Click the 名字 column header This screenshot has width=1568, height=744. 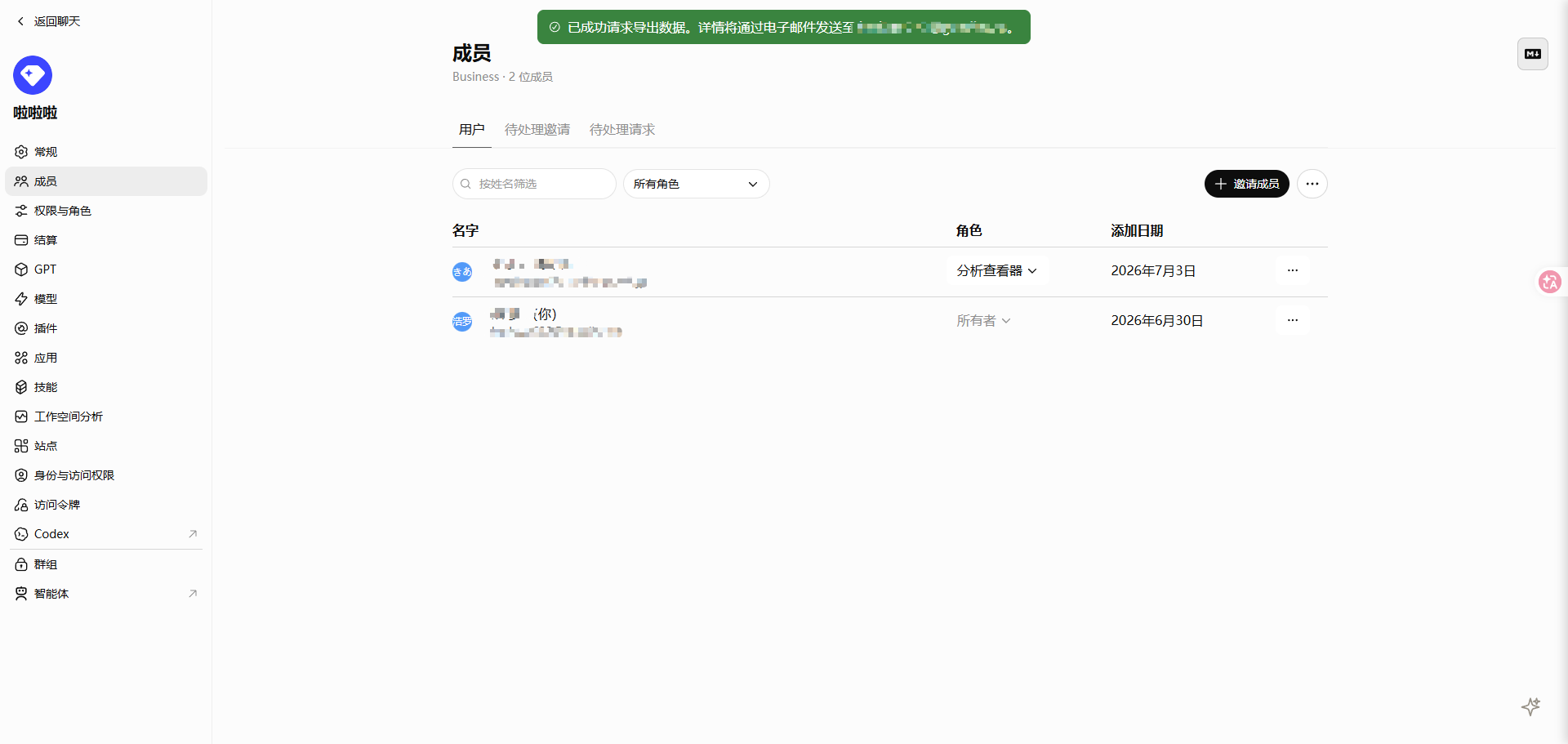465,231
